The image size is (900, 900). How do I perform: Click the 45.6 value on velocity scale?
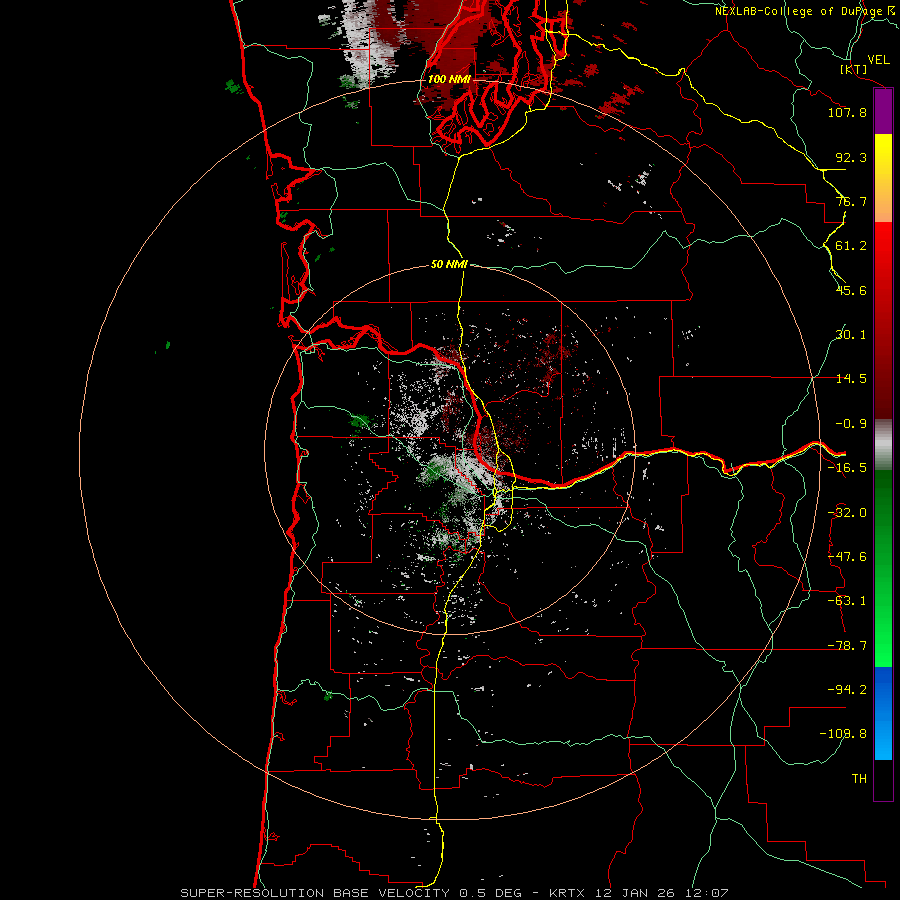pyautogui.click(x=851, y=290)
